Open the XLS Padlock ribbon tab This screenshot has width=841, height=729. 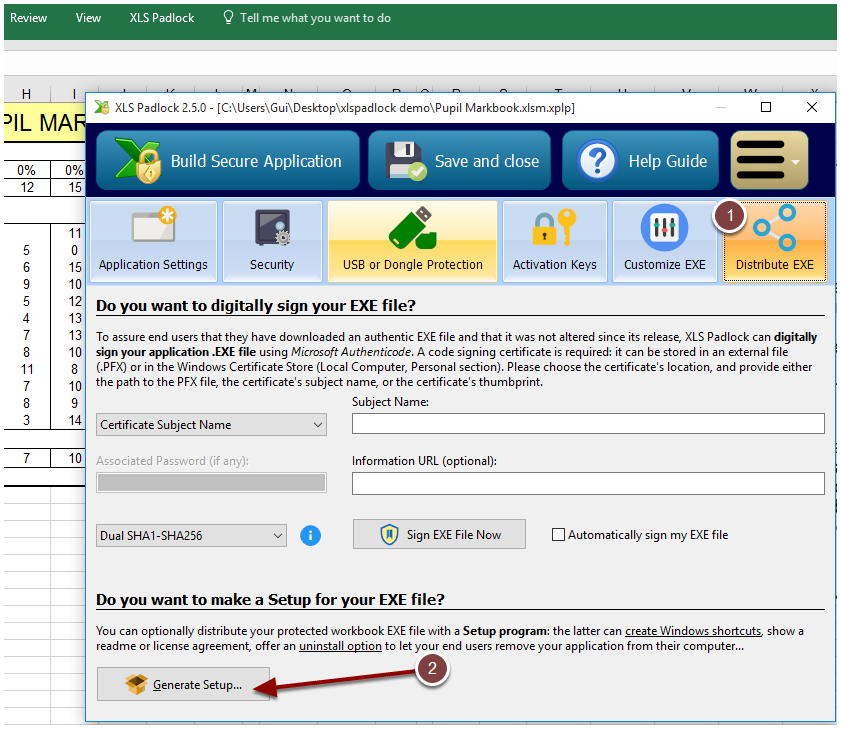coord(162,18)
